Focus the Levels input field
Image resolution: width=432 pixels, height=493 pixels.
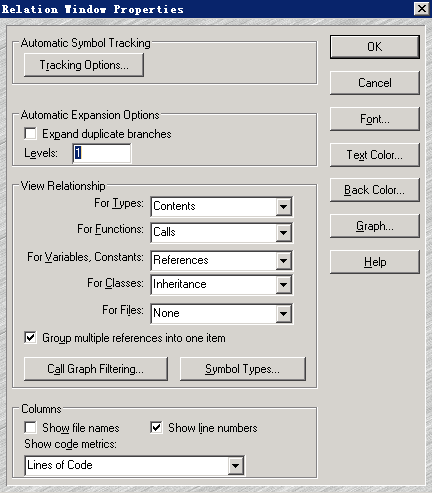coord(102,153)
